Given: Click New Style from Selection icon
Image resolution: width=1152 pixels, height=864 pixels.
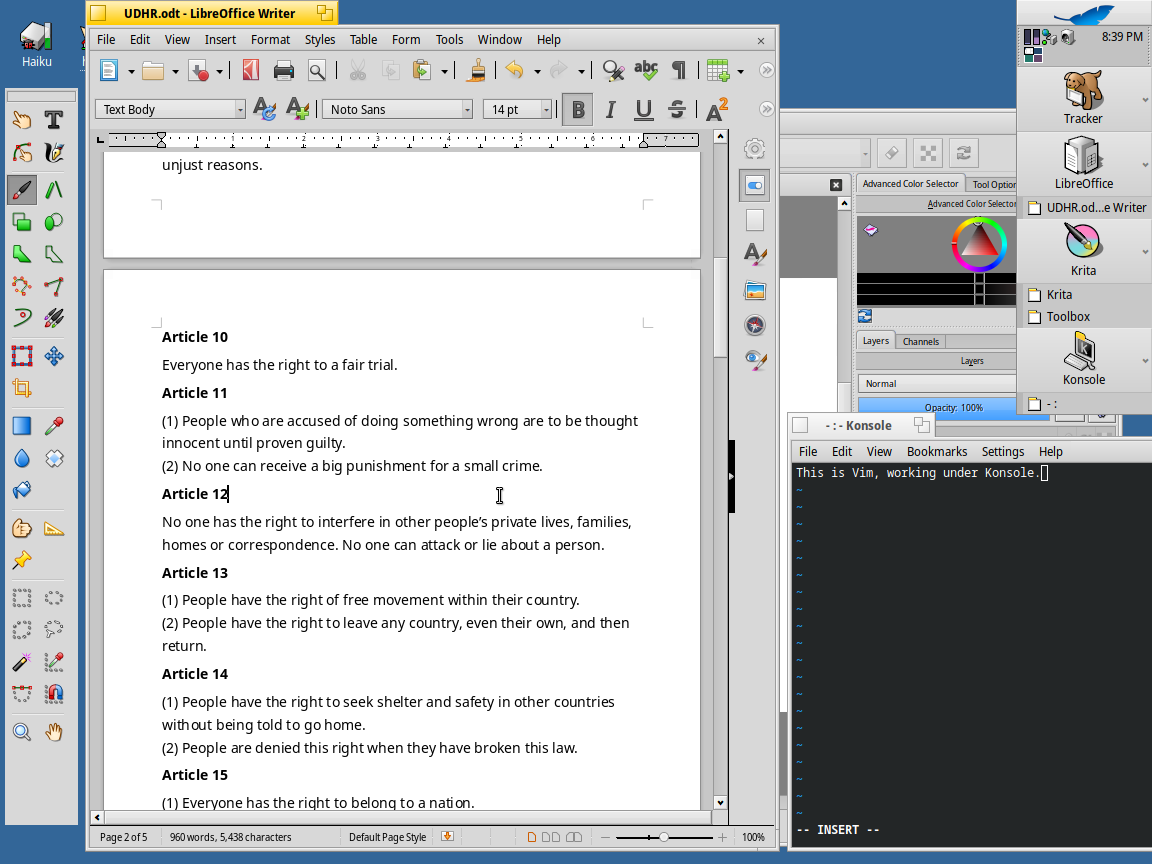Looking at the screenshot, I should click(x=297, y=109).
